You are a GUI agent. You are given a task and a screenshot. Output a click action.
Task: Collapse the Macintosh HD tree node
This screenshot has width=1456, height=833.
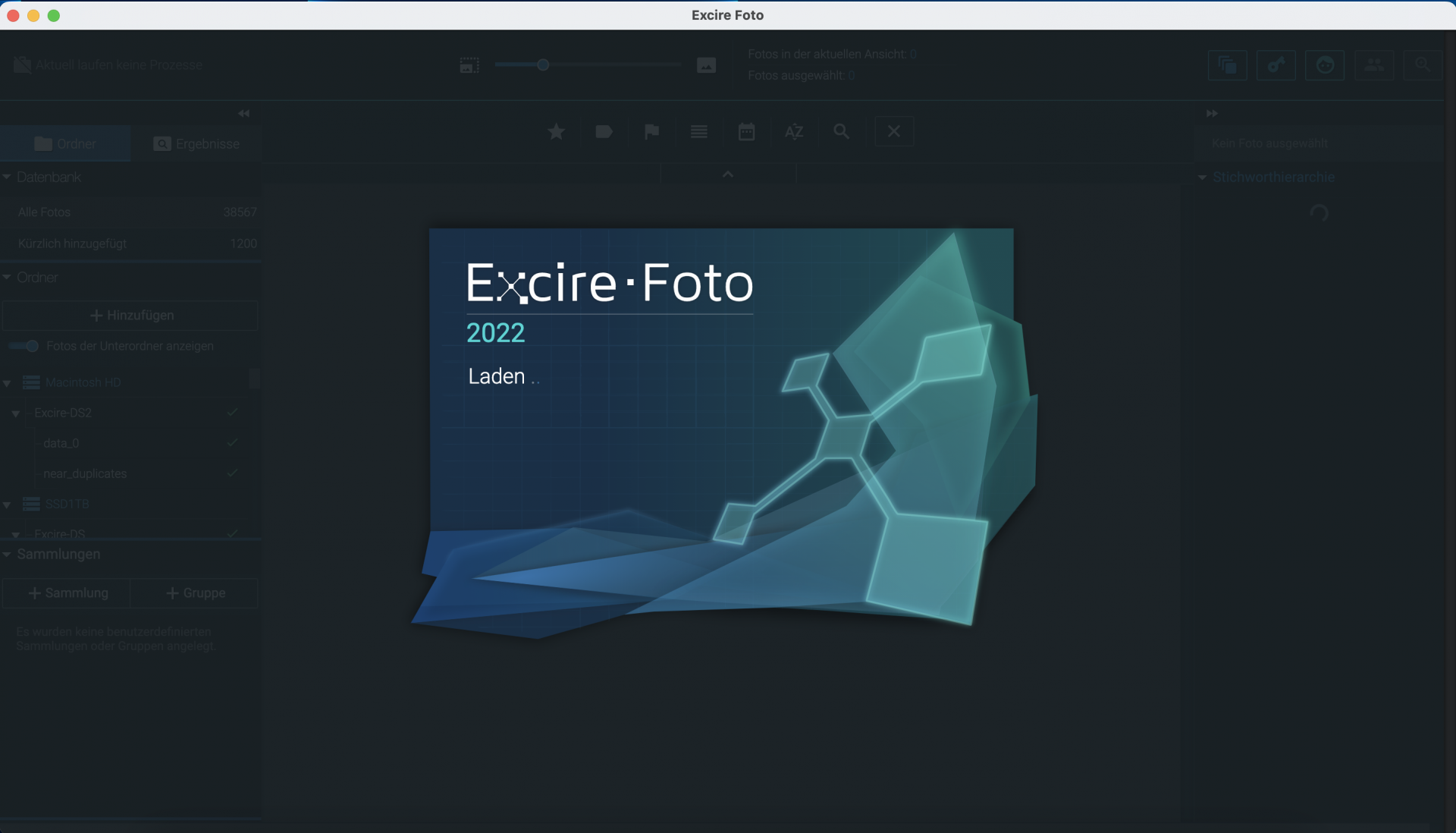(x=7, y=383)
